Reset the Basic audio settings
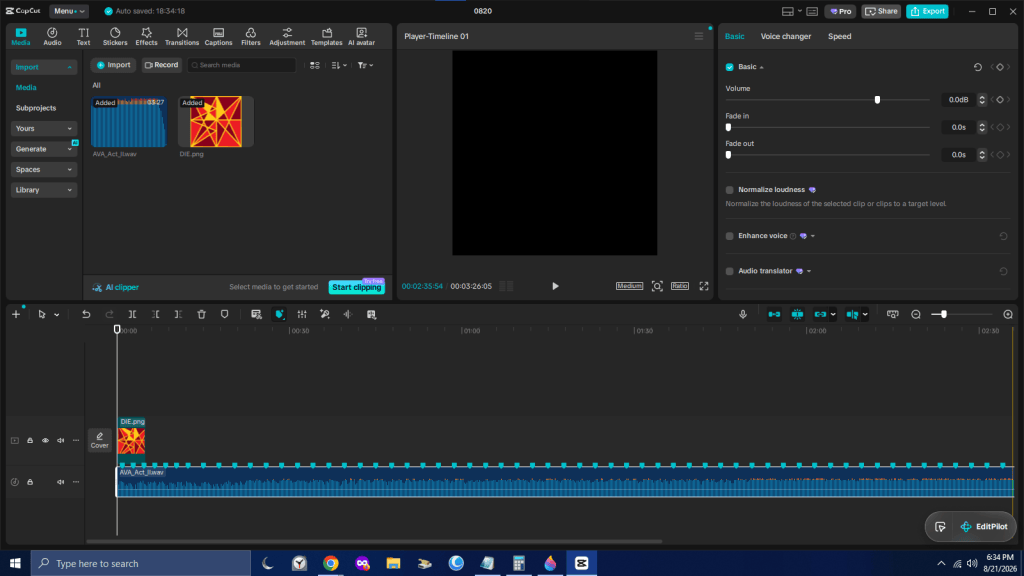 coord(978,67)
